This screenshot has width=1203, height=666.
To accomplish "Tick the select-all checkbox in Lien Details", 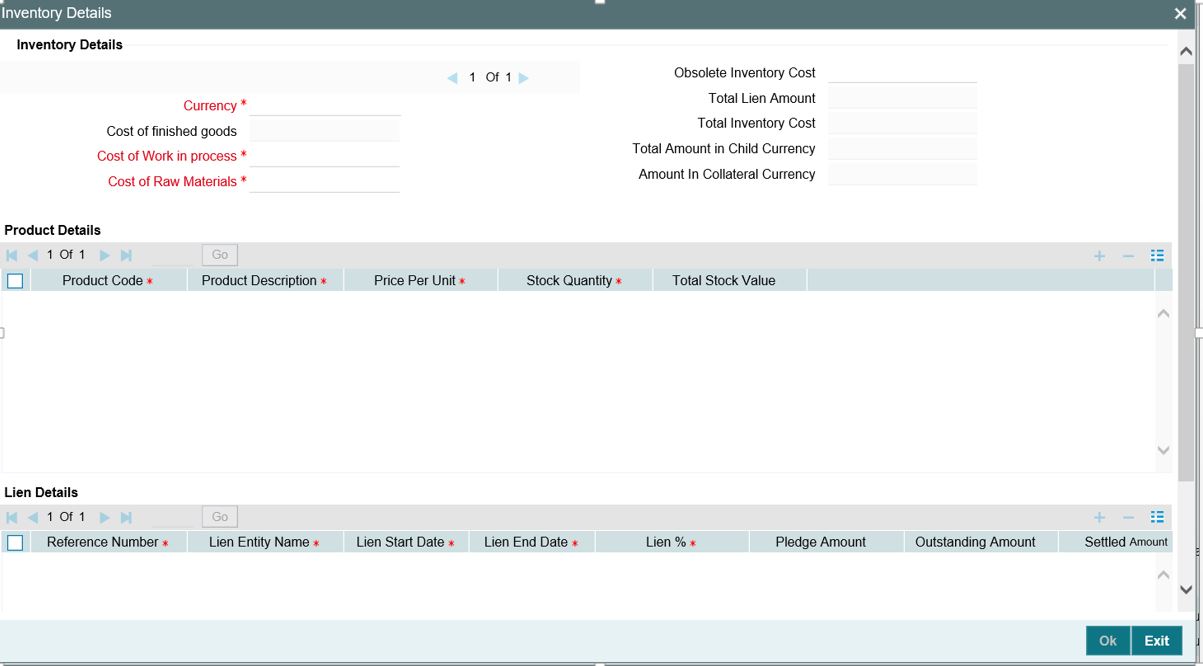I will (x=15, y=543).
